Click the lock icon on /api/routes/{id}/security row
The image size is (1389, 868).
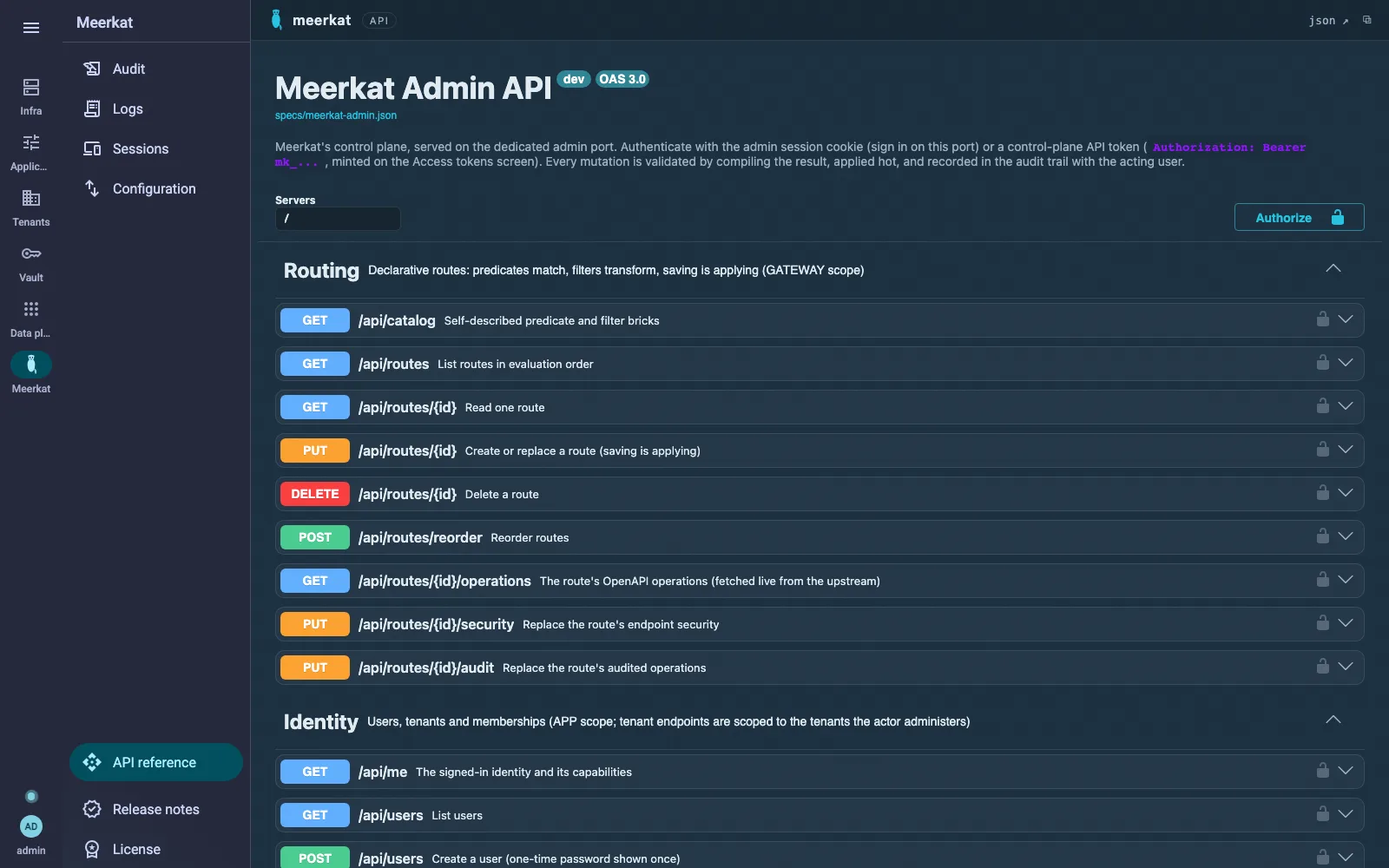coord(1322,622)
